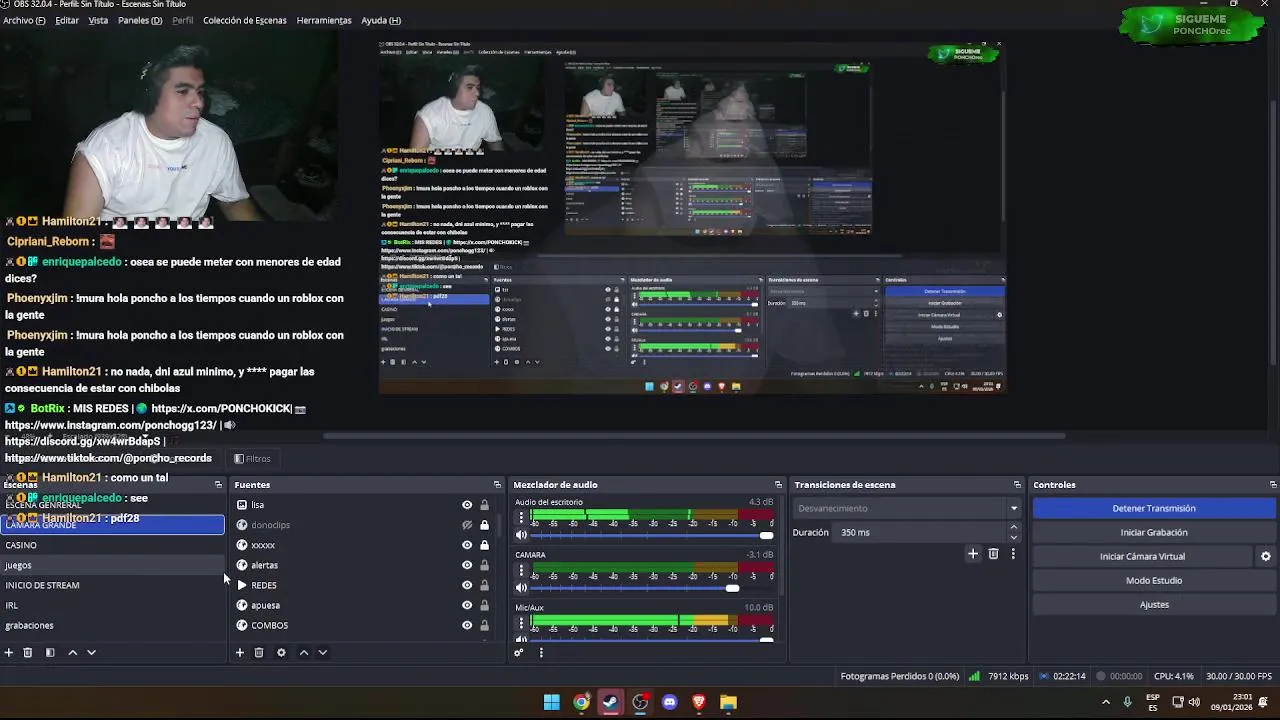The width and height of the screenshot is (1280, 720).
Task: Lock the alertas source
Action: tap(484, 565)
